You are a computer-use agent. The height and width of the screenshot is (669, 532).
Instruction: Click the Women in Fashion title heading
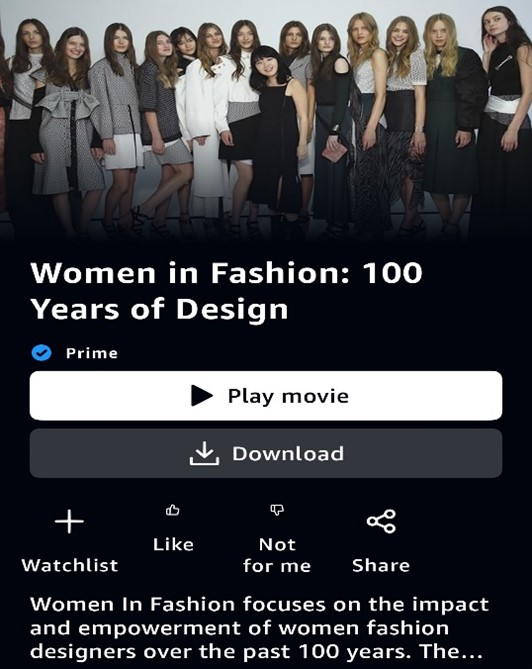pos(226,291)
